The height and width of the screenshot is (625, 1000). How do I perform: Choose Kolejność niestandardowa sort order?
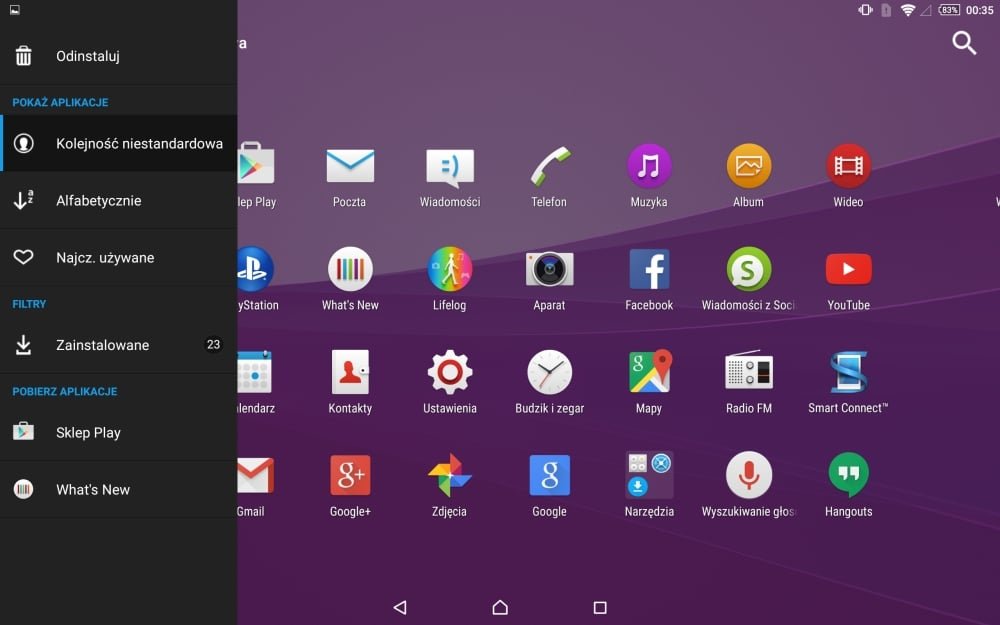[119, 143]
